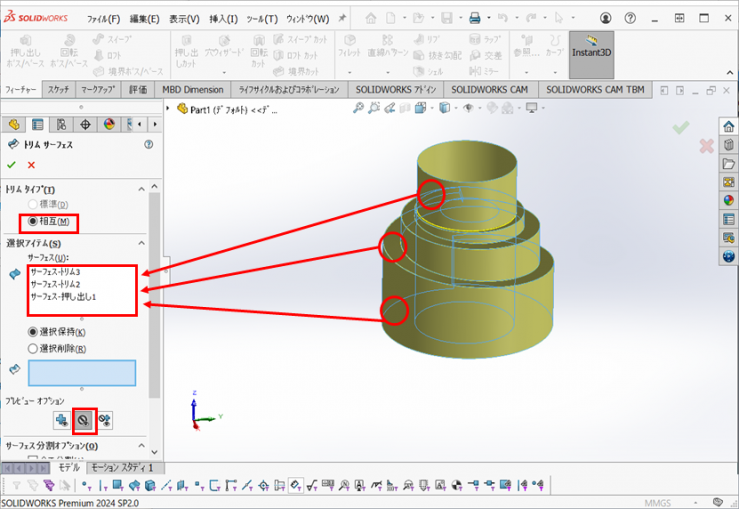Click the first preview option icon
This screenshot has height=509, width=739.
coord(62,421)
